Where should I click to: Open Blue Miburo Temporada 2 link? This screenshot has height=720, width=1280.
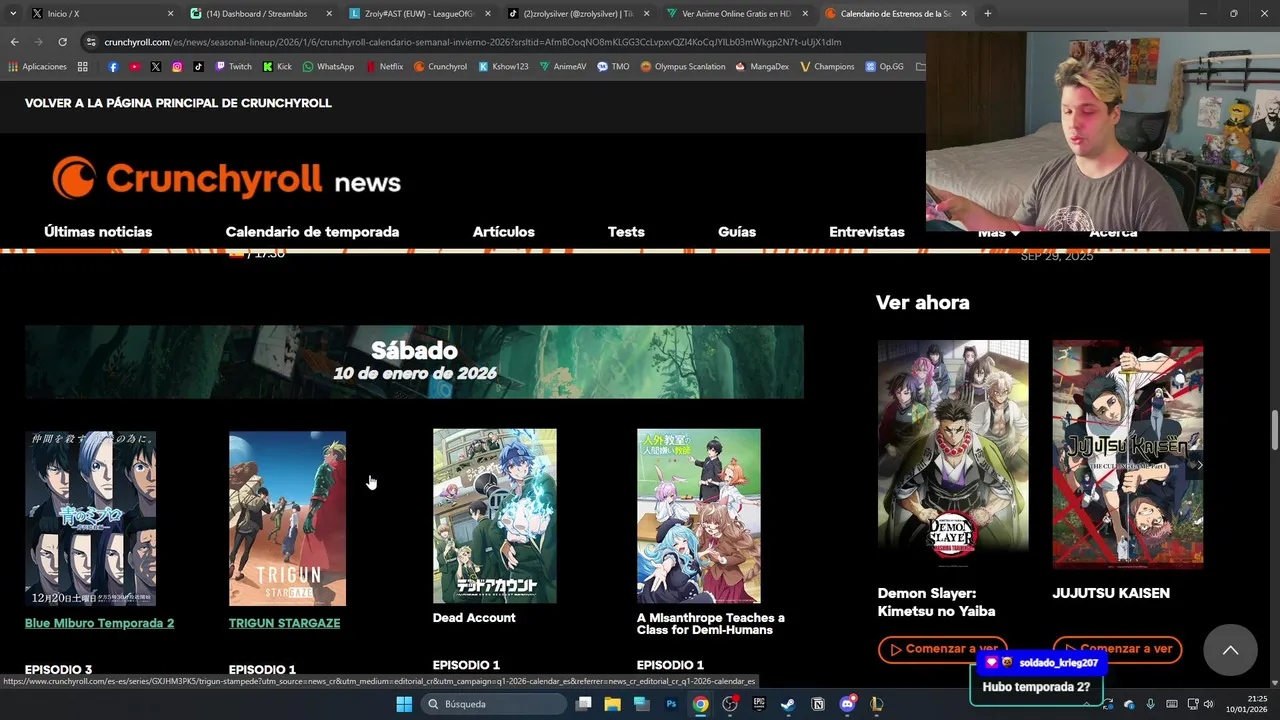[99, 623]
